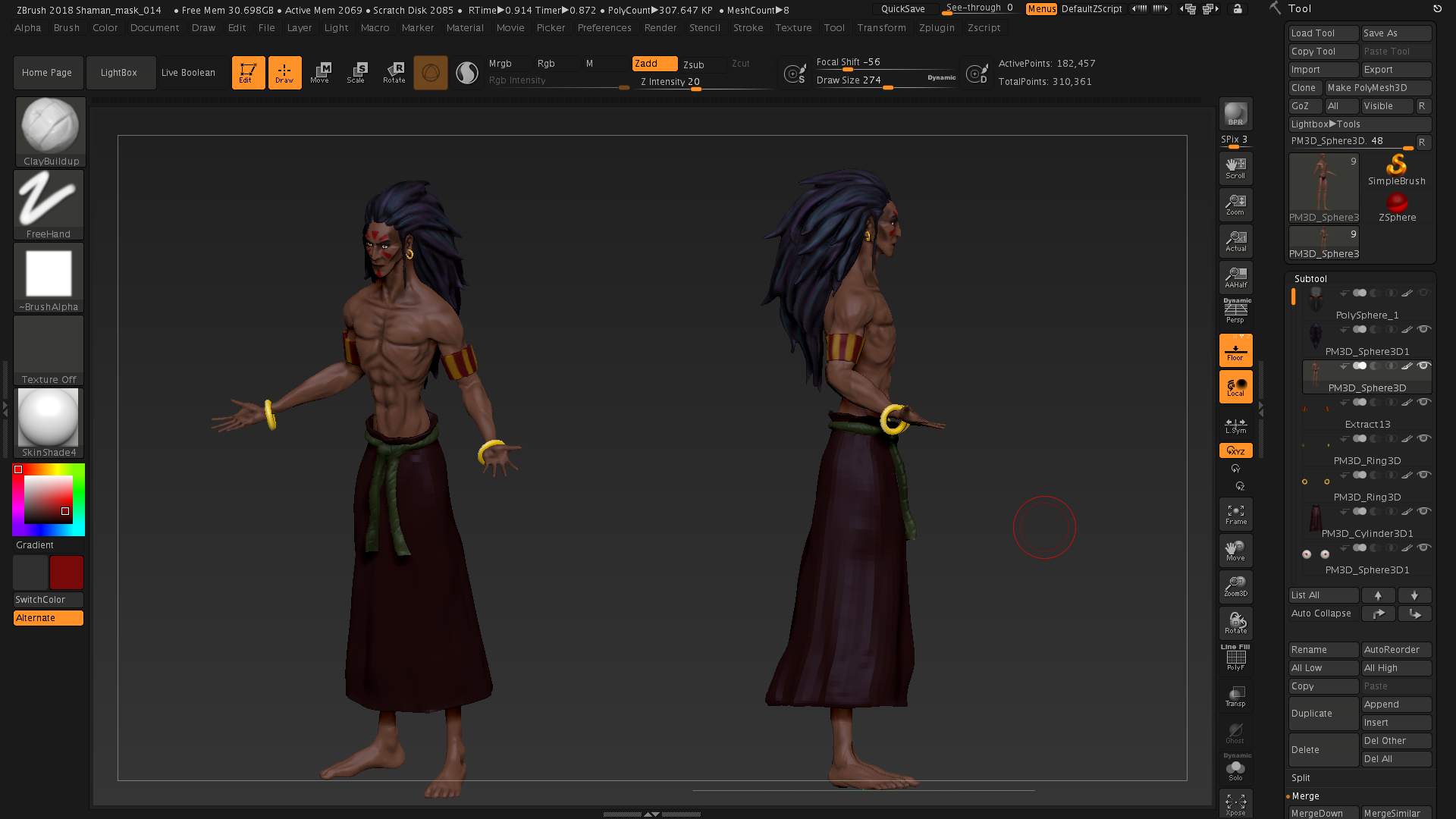Viewport: 1456px width, 819px height.
Task: Adjust the Draw Size slider
Action: pos(886,81)
